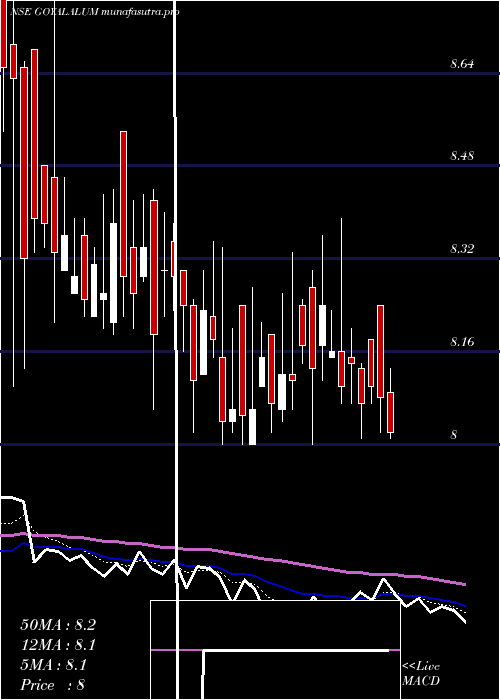Click the 5MA : 8.1 readout
Image resolution: width=500 pixels, height=700 pixels.
tap(54, 665)
